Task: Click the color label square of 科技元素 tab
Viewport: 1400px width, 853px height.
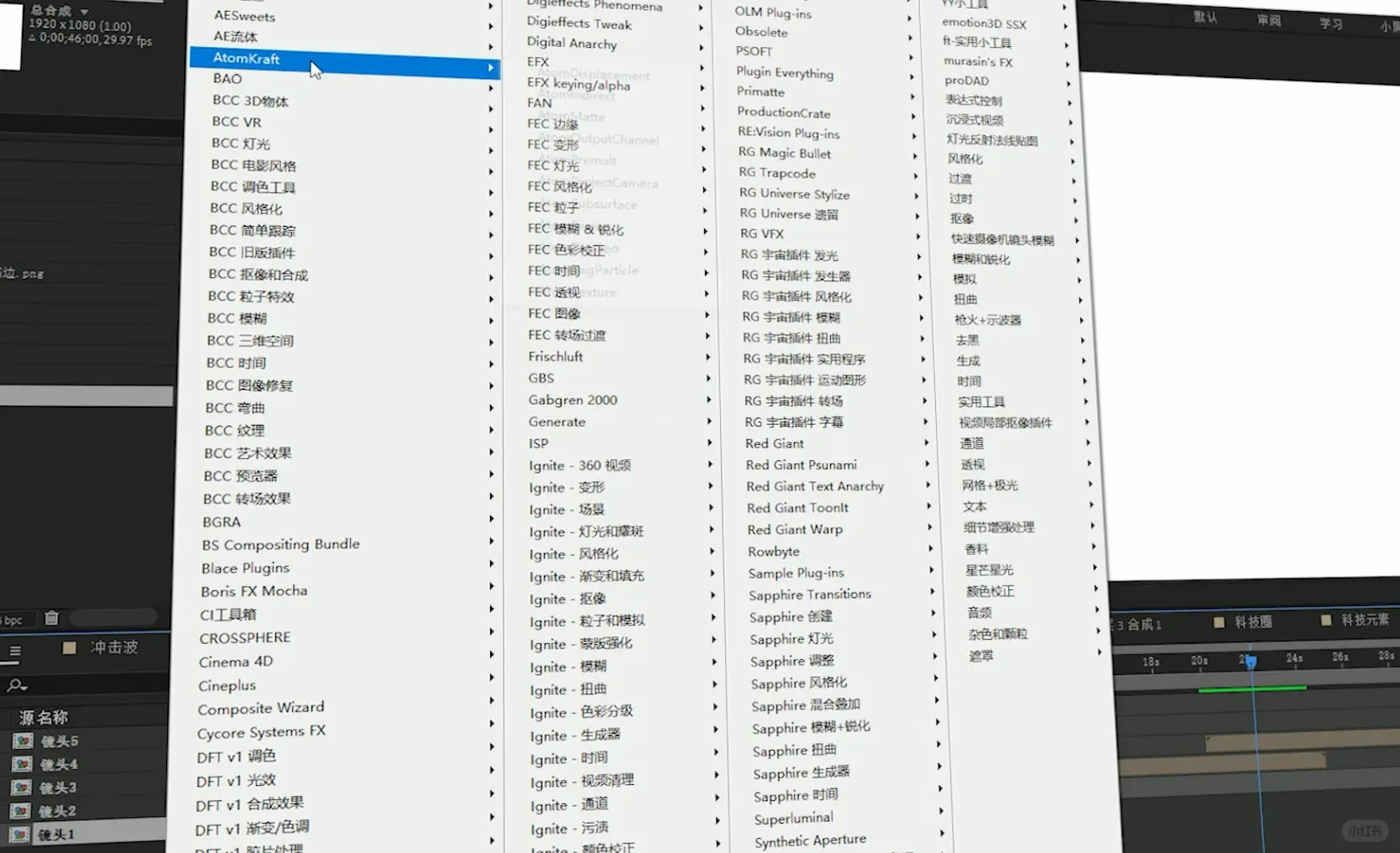Action: (x=1326, y=620)
